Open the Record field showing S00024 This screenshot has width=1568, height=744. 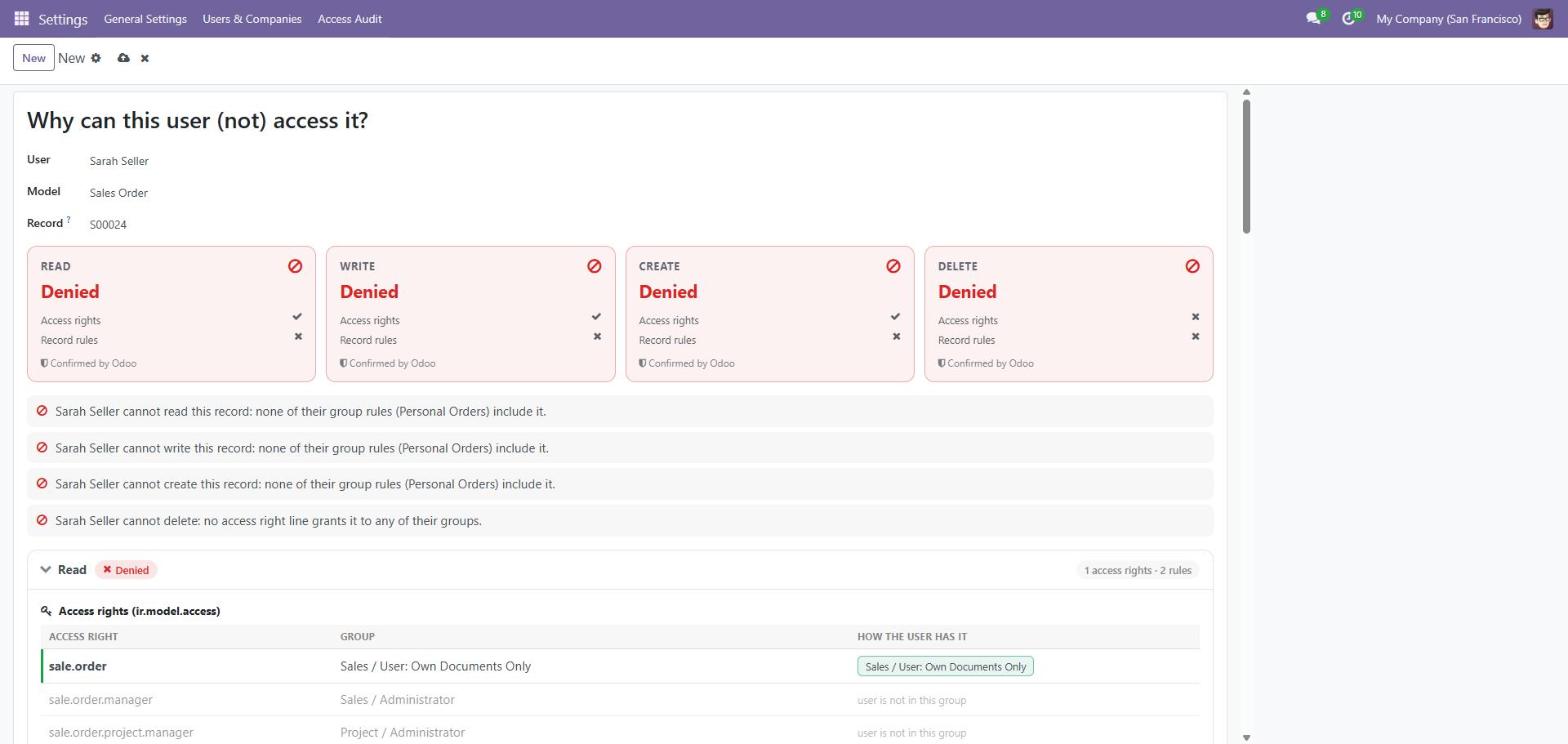(108, 225)
